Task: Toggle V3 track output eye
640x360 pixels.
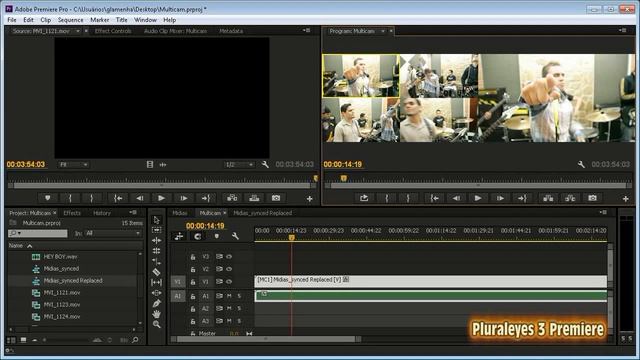Action: 229,257
